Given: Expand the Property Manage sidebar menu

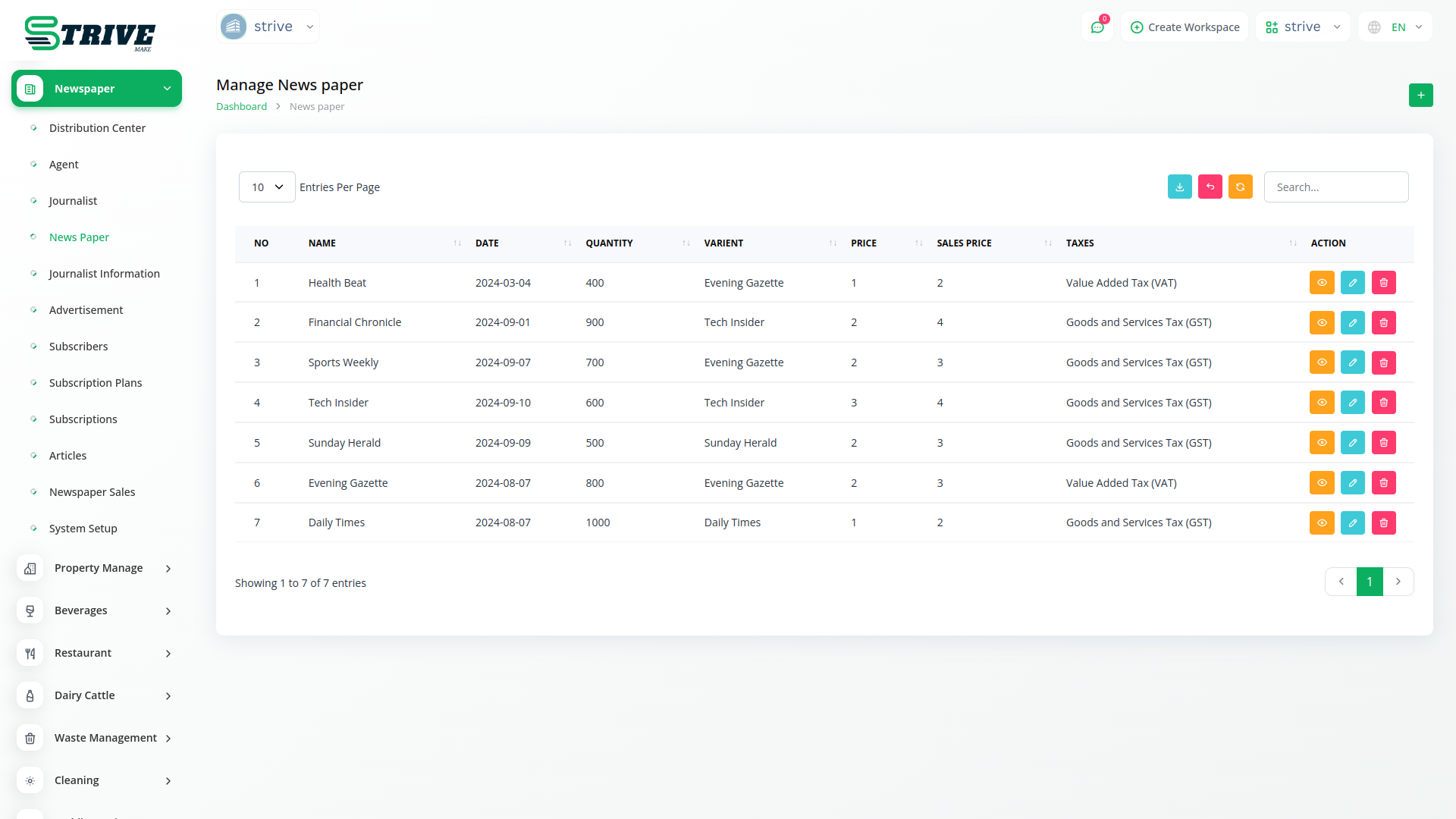Looking at the screenshot, I should 97,568.
